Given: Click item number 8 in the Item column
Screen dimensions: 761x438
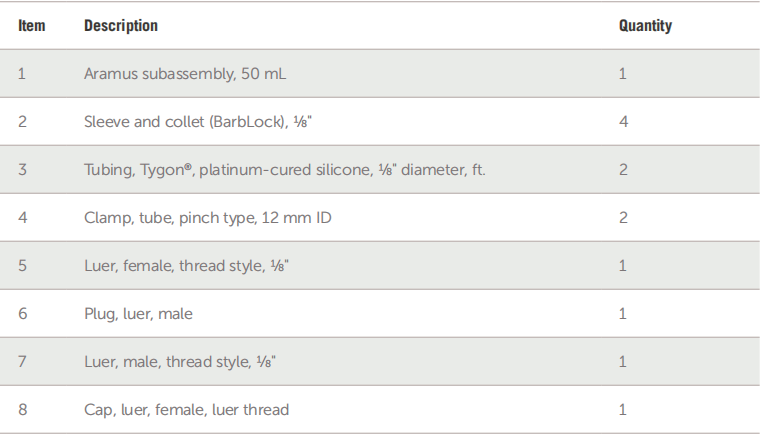Looking at the screenshot, I should [x=22, y=410].
